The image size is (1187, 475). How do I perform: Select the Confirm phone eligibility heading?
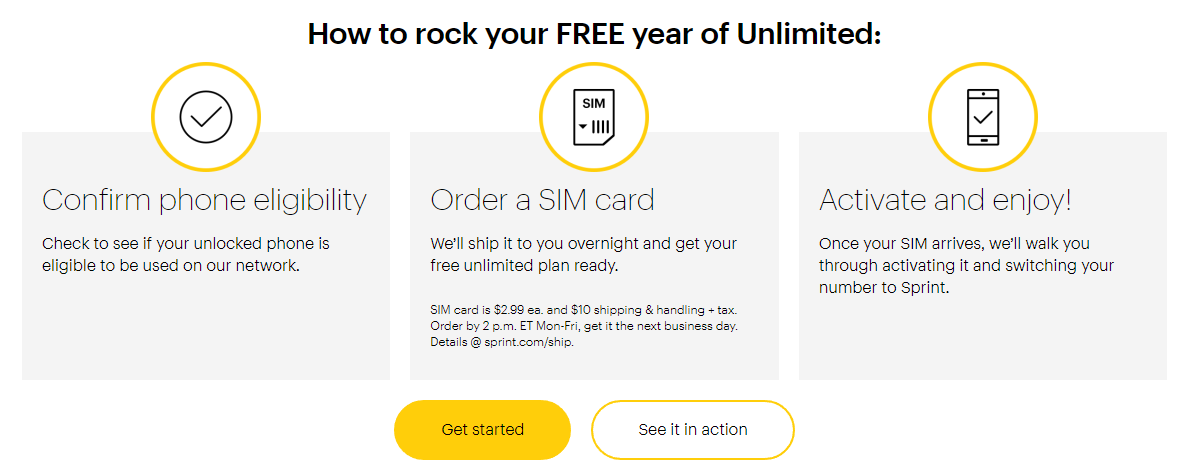pyautogui.click(x=204, y=200)
